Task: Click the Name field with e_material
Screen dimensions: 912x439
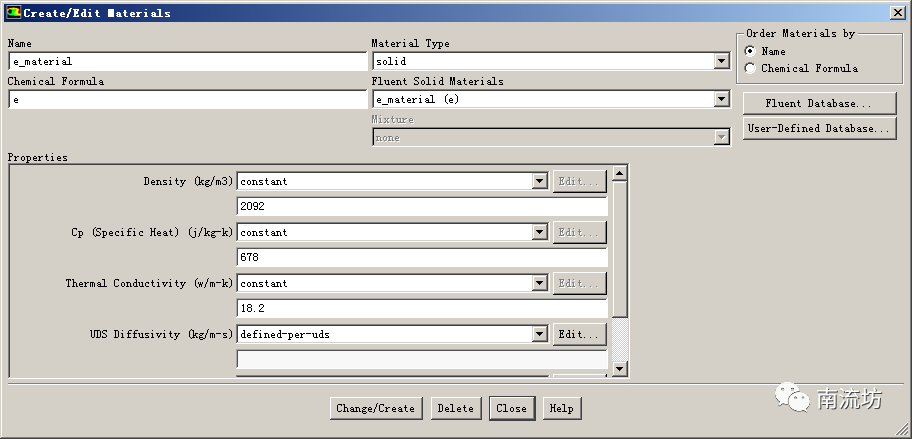Action: 188,62
